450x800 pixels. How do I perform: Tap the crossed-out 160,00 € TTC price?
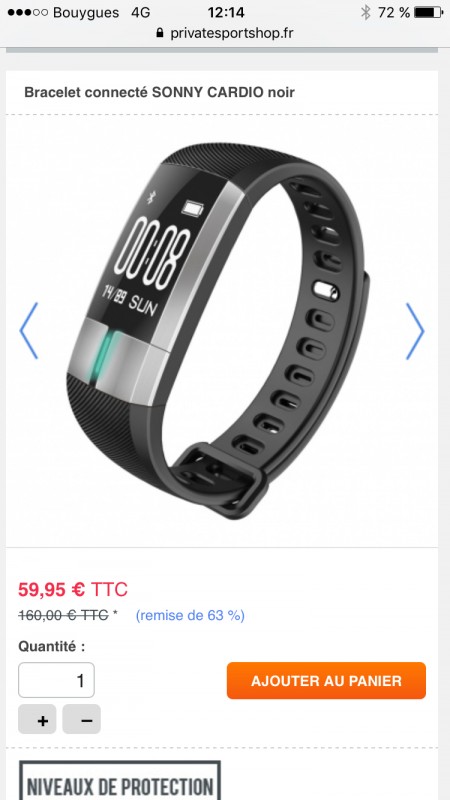pos(63,615)
